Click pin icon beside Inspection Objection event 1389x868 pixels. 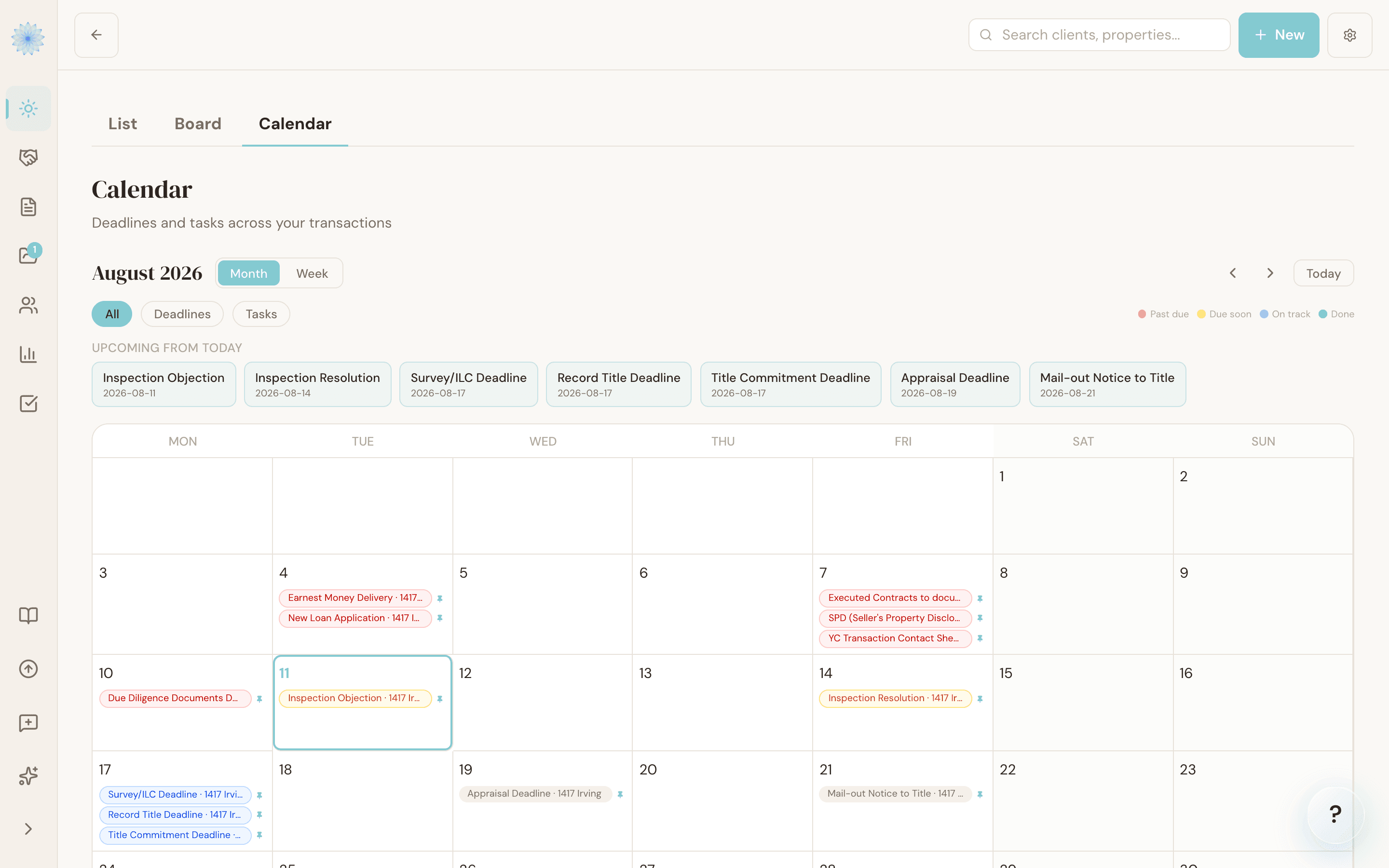(440, 699)
